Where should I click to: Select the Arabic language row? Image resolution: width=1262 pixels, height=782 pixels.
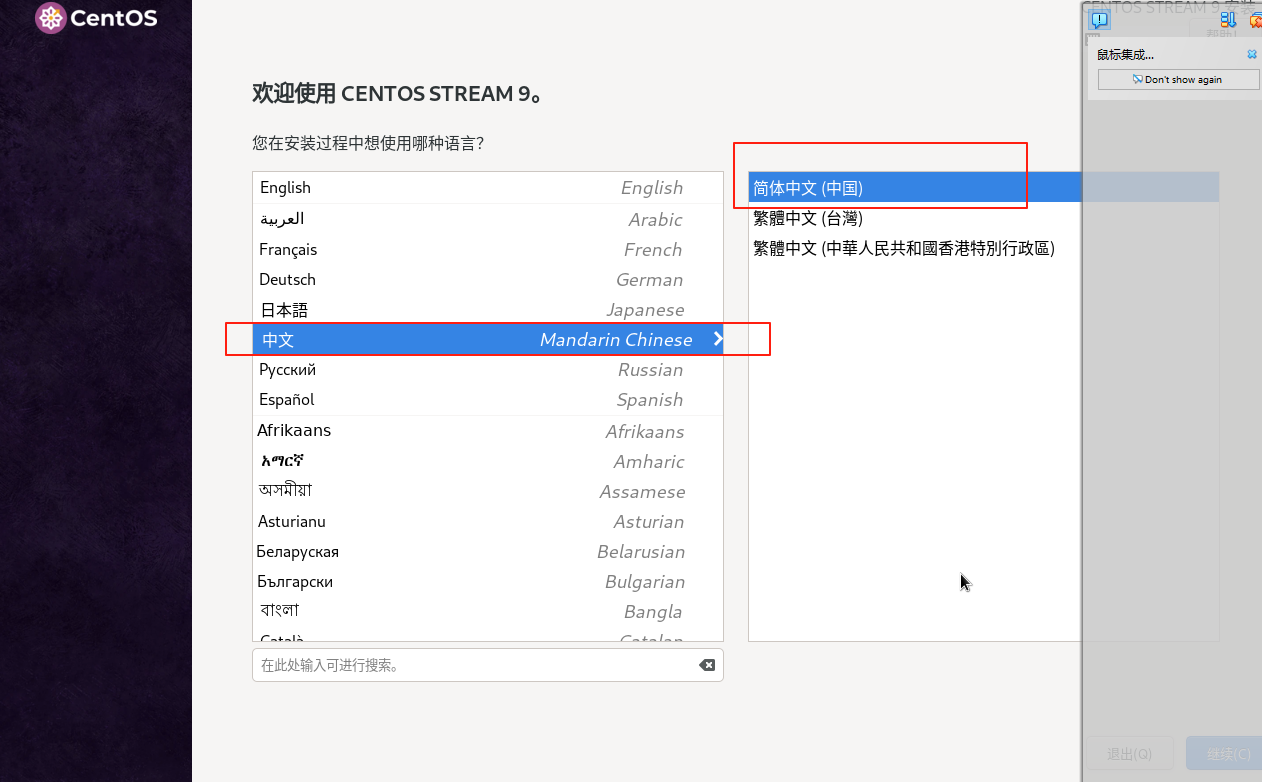(488, 219)
